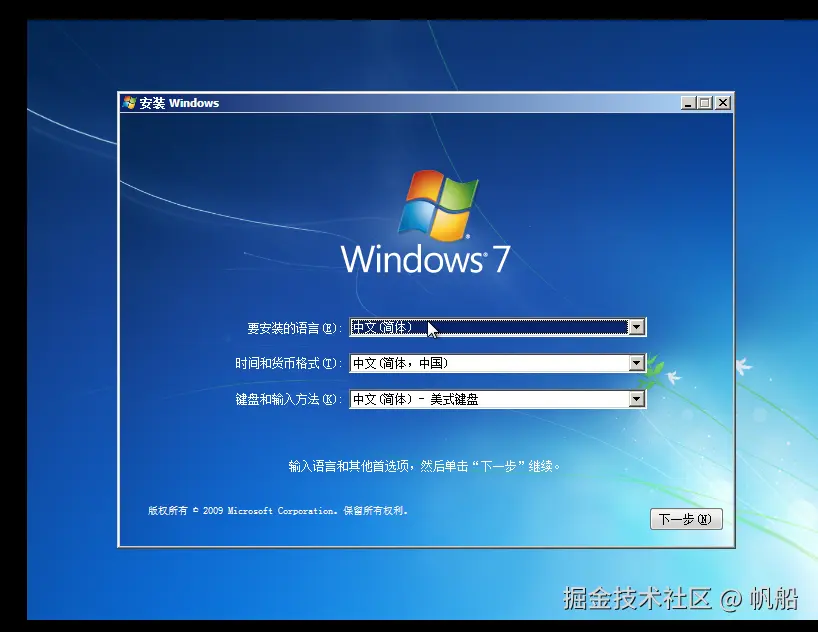Viewport: 818px width, 632px height.
Task: Click the 输入语言和其他首选项 instruction text
Action: [424, 466]
